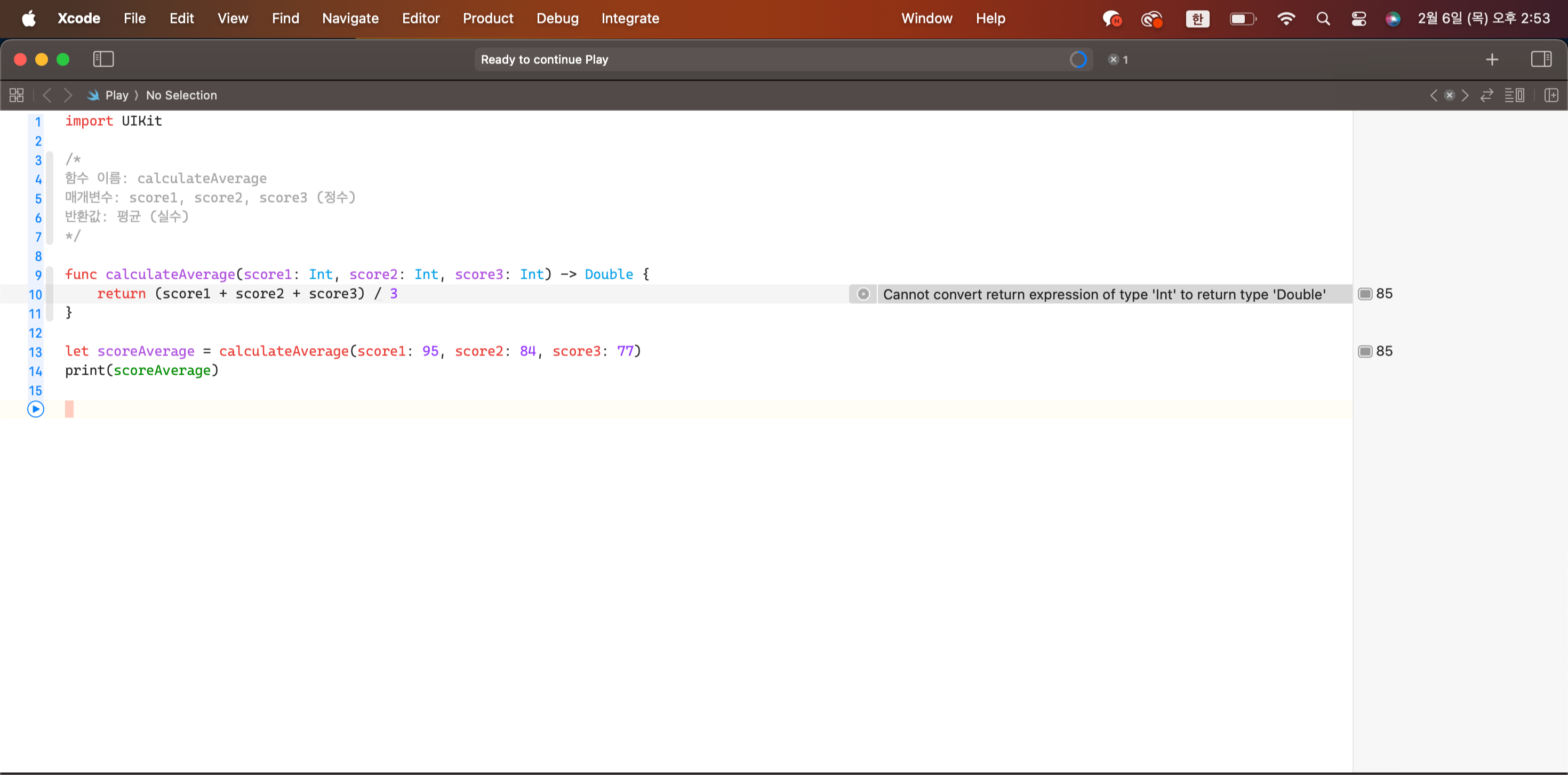This screenshot has width=1568, height=775.
Task: Open the editor options layout menu
Action: coord(1515,95)
